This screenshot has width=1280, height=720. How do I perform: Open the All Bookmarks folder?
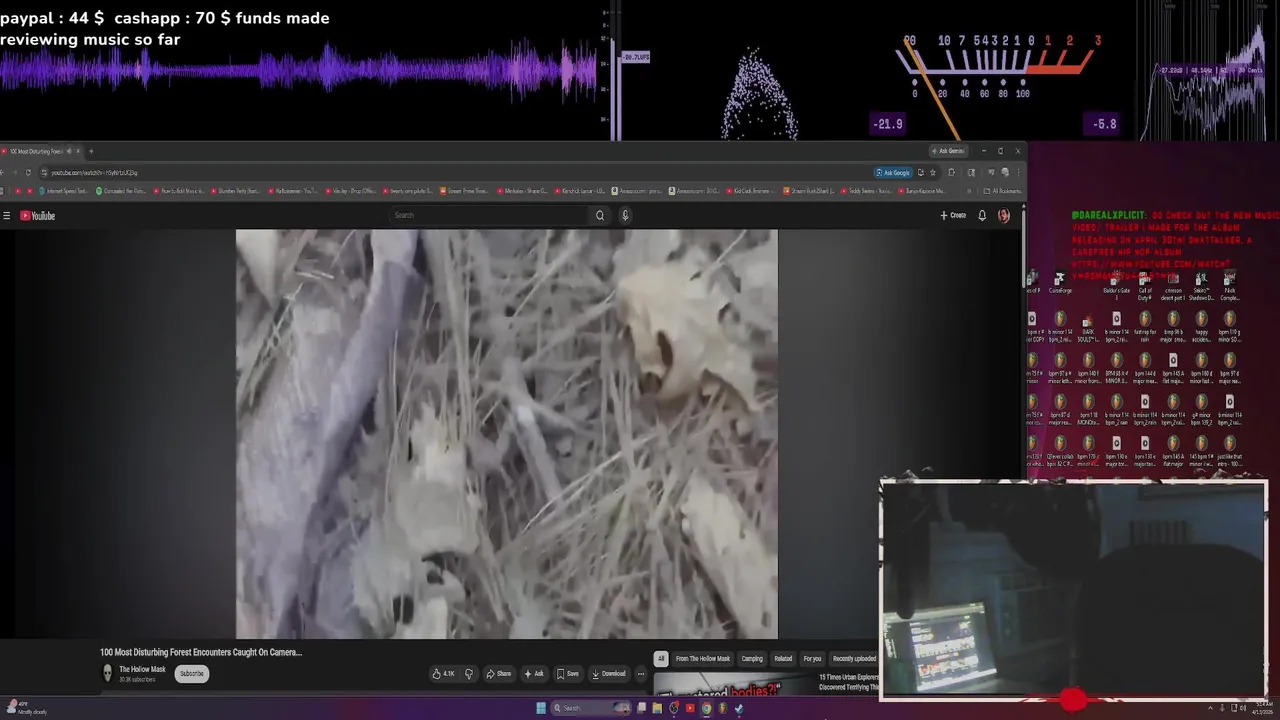[x=1003, y=191]
